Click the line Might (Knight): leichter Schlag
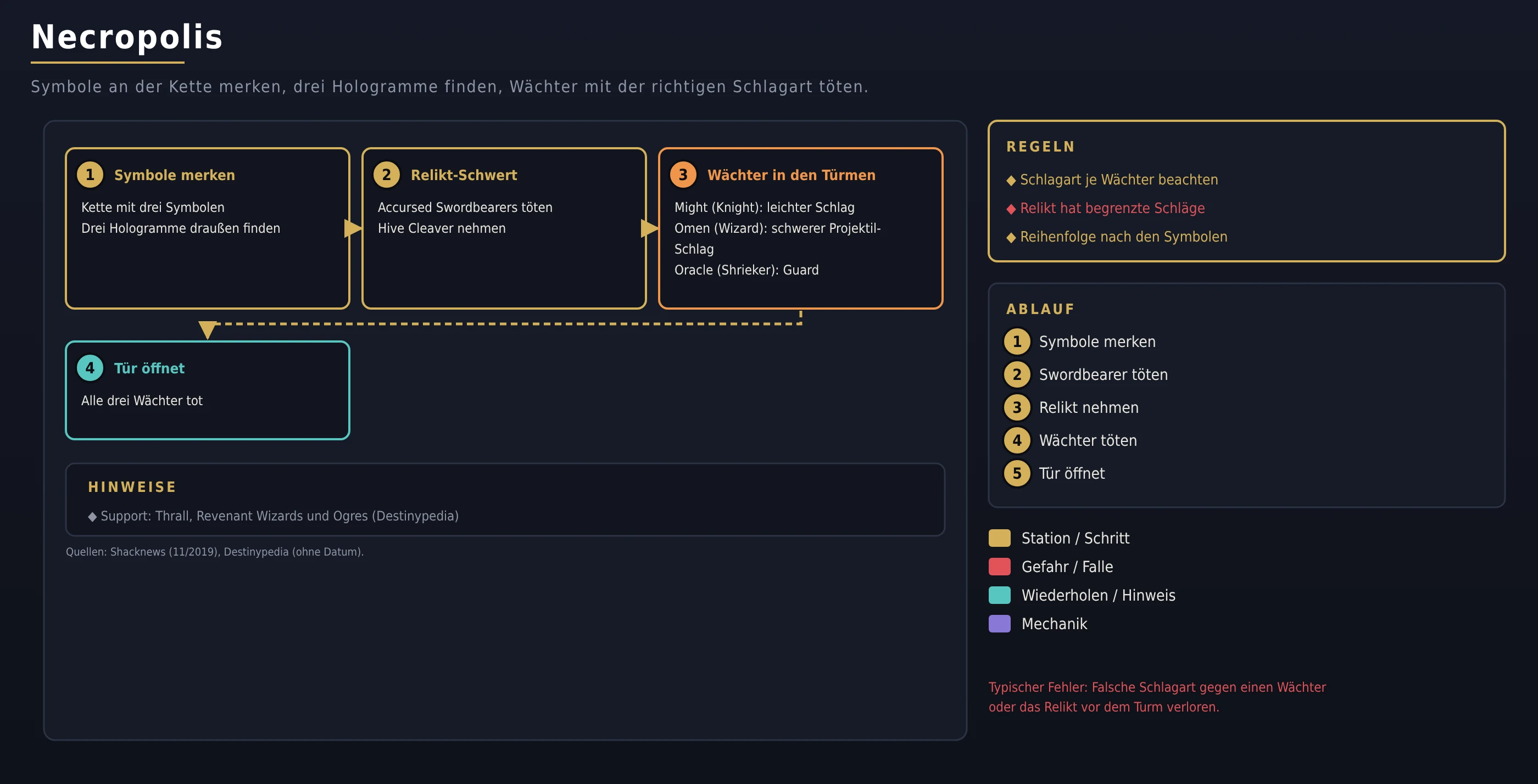The image size is (1538, 784). pyautogui.click(x=764, y=207)
